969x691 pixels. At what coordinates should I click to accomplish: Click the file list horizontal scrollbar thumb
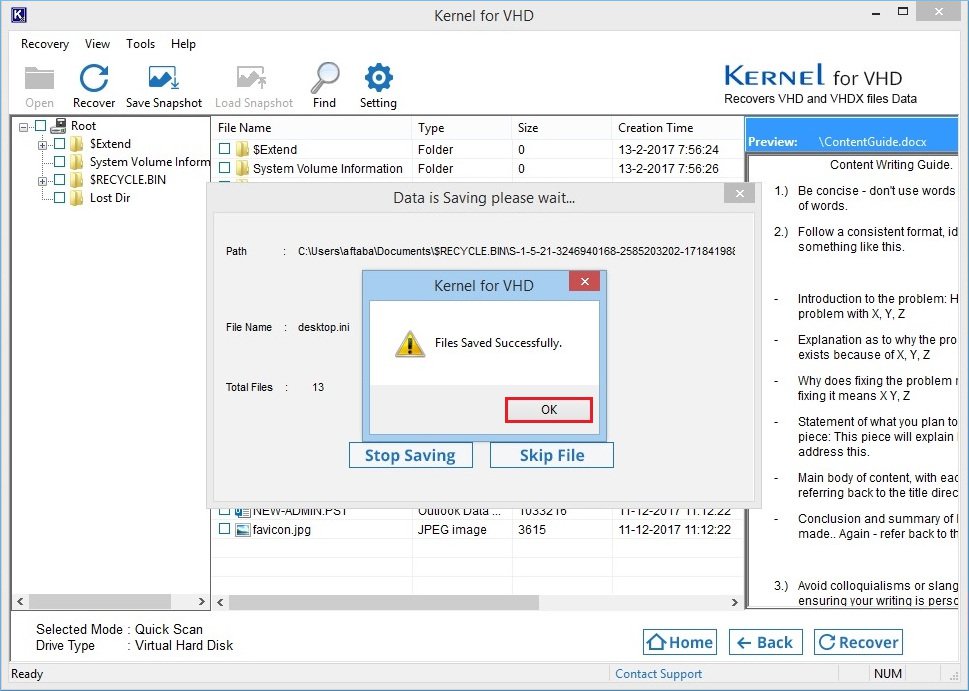(384, 602)
